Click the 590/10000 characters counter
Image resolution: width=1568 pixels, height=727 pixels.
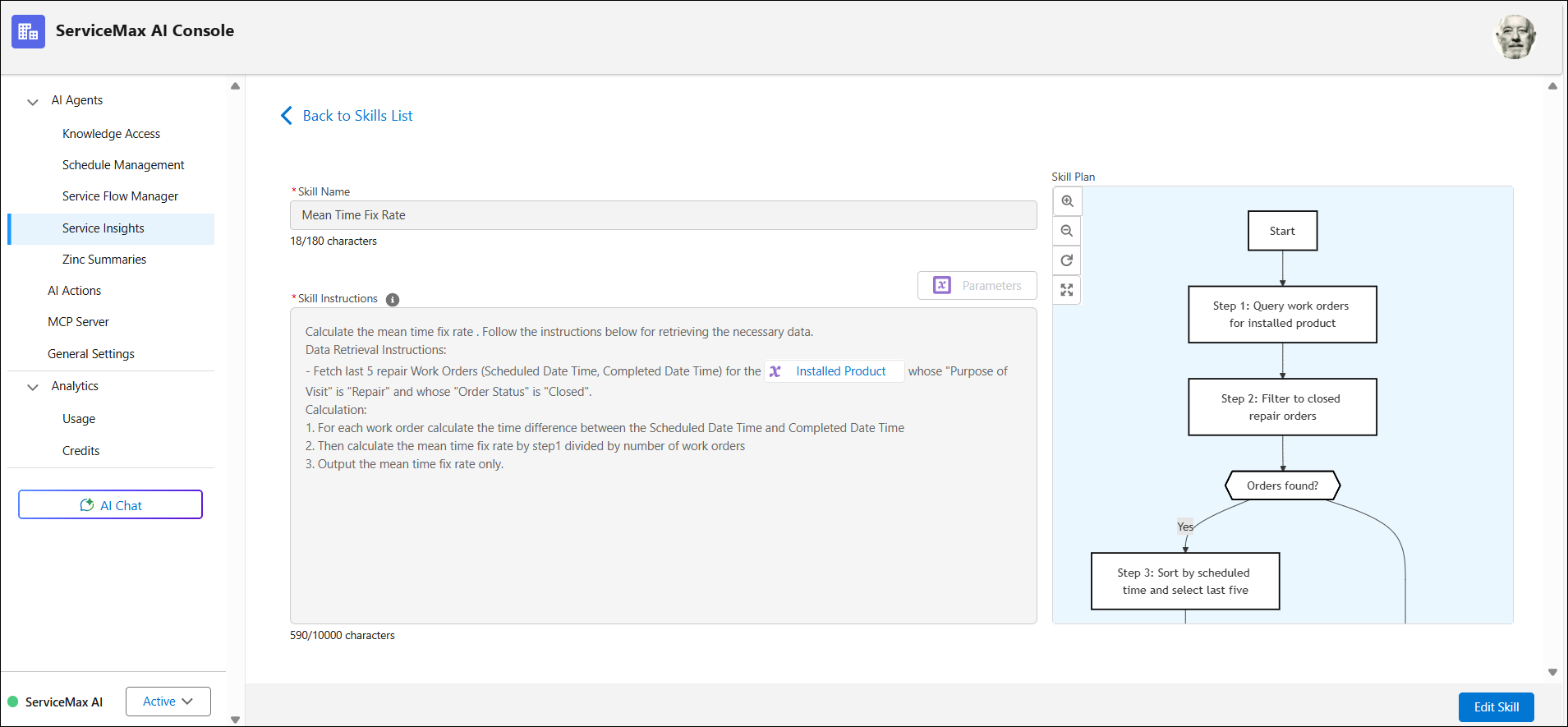pyautogui.click(x=343, y=636)
